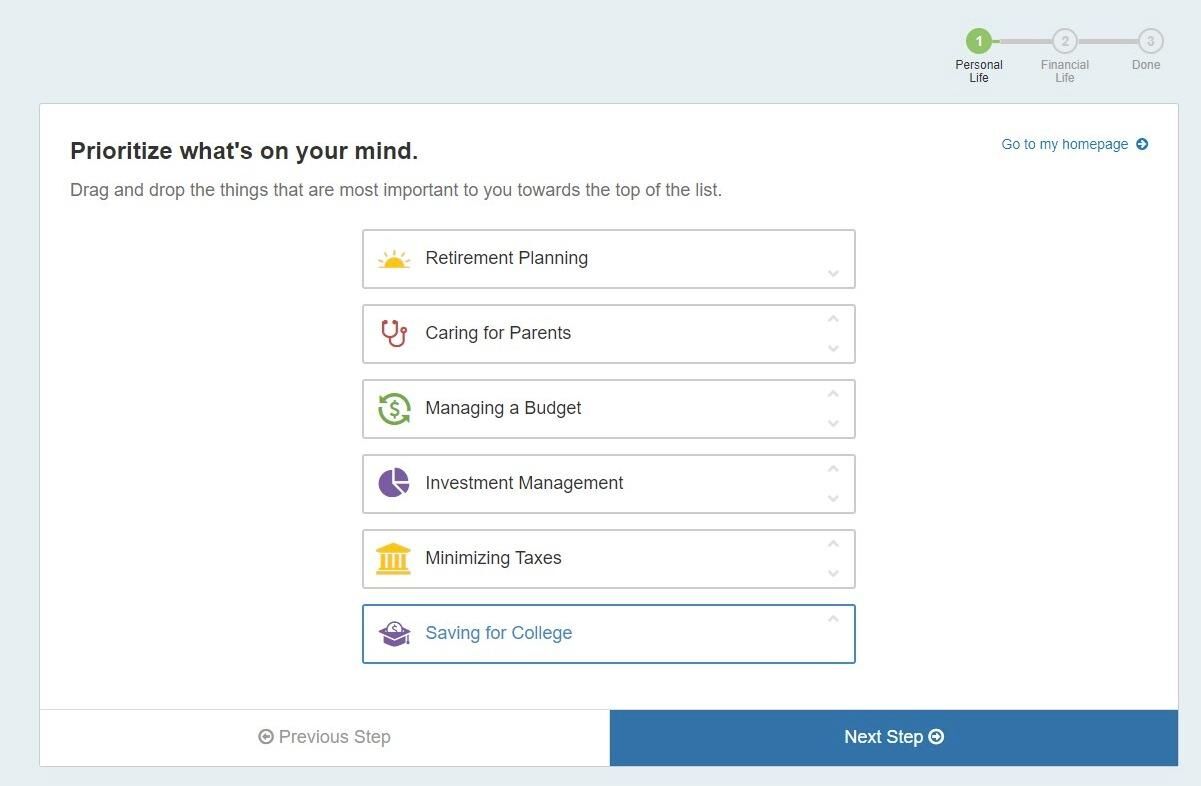Image resolution: width=1201 pixels, height=786 pixels.
Task: Move Investment Management up with chevron
Action: [833, 469]
